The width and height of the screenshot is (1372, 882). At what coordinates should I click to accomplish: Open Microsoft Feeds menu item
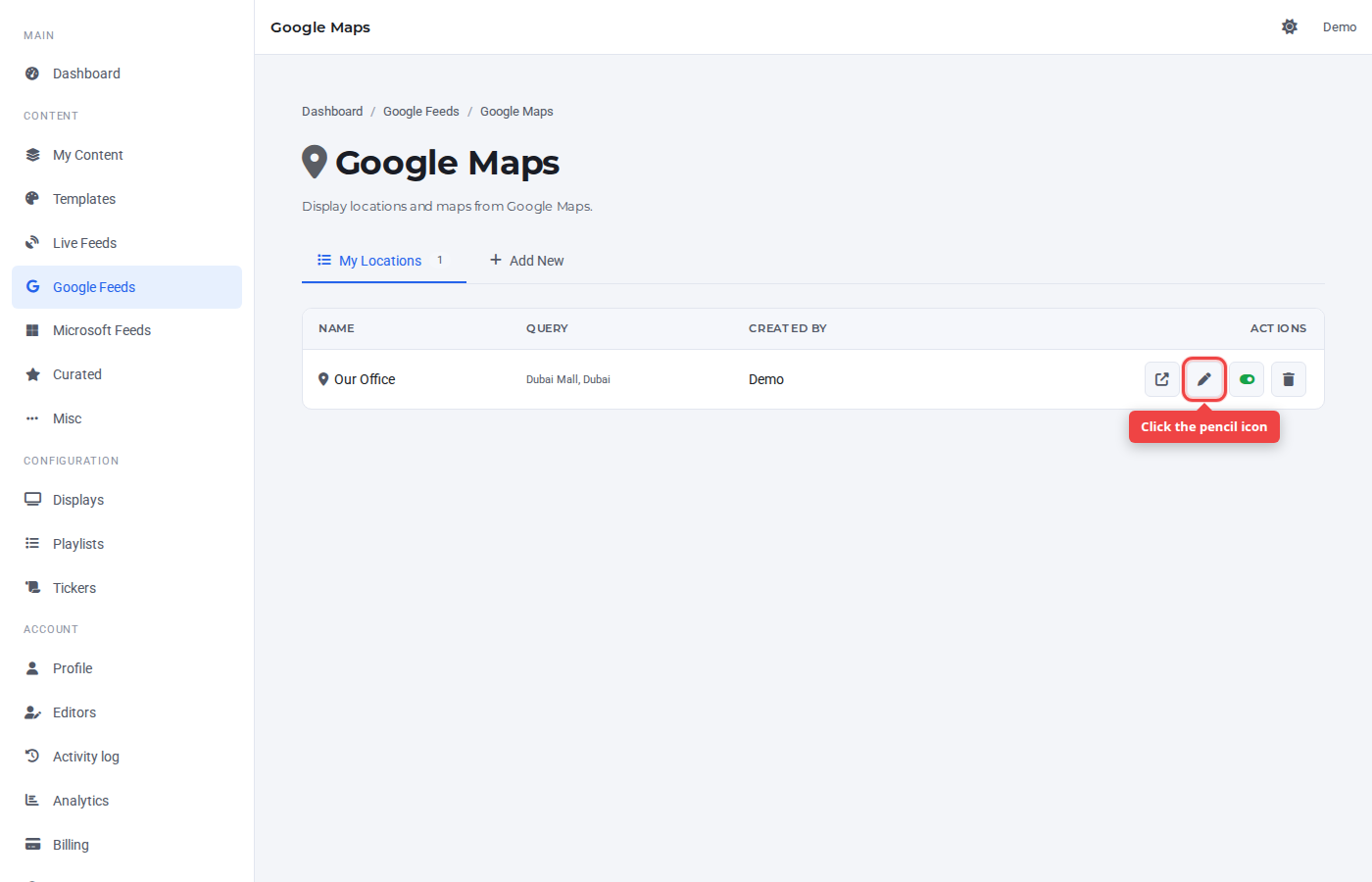(126, 330)
